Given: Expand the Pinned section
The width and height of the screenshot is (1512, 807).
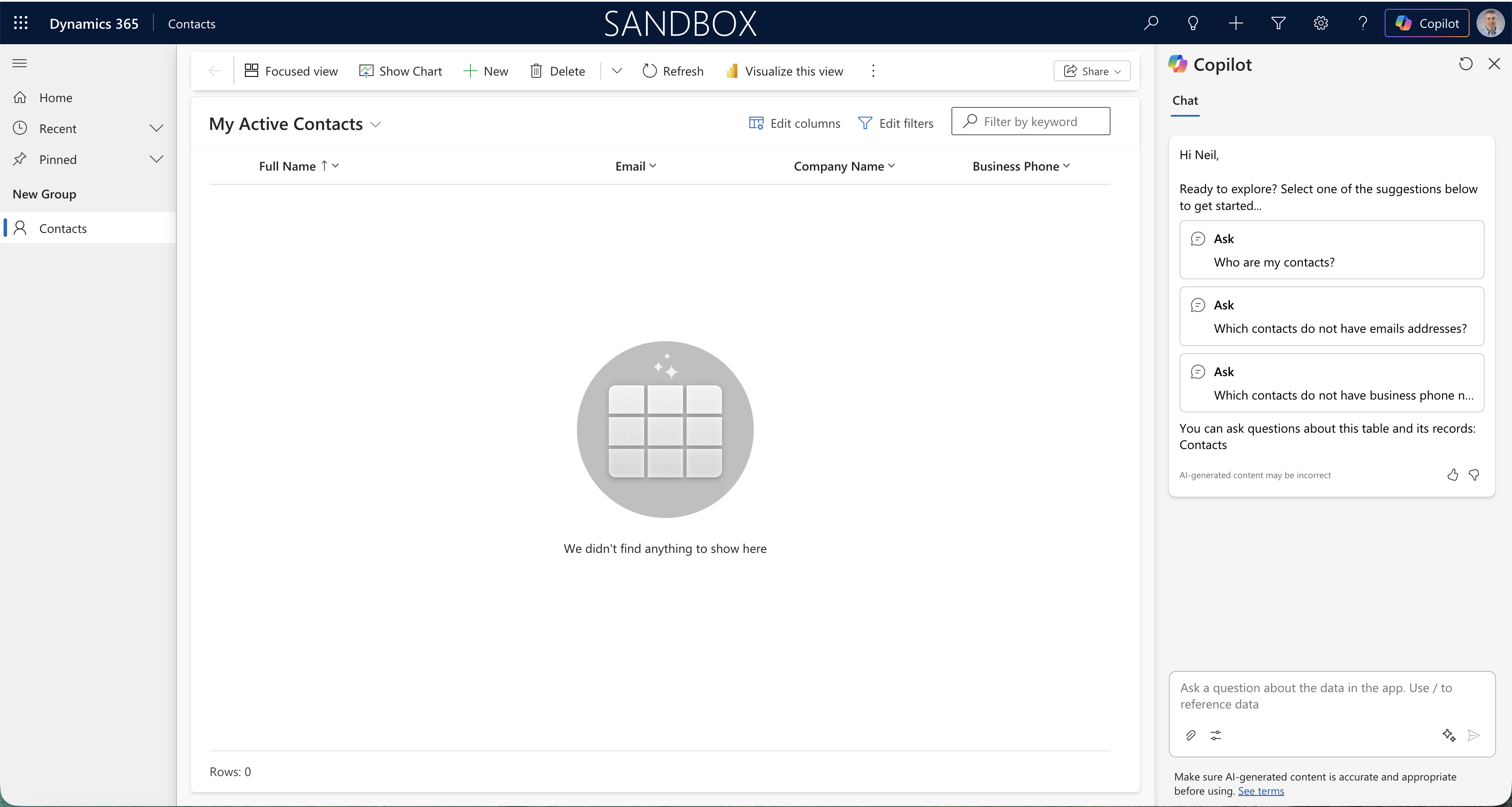Looking at the screenshot, I should coord(156,159).
